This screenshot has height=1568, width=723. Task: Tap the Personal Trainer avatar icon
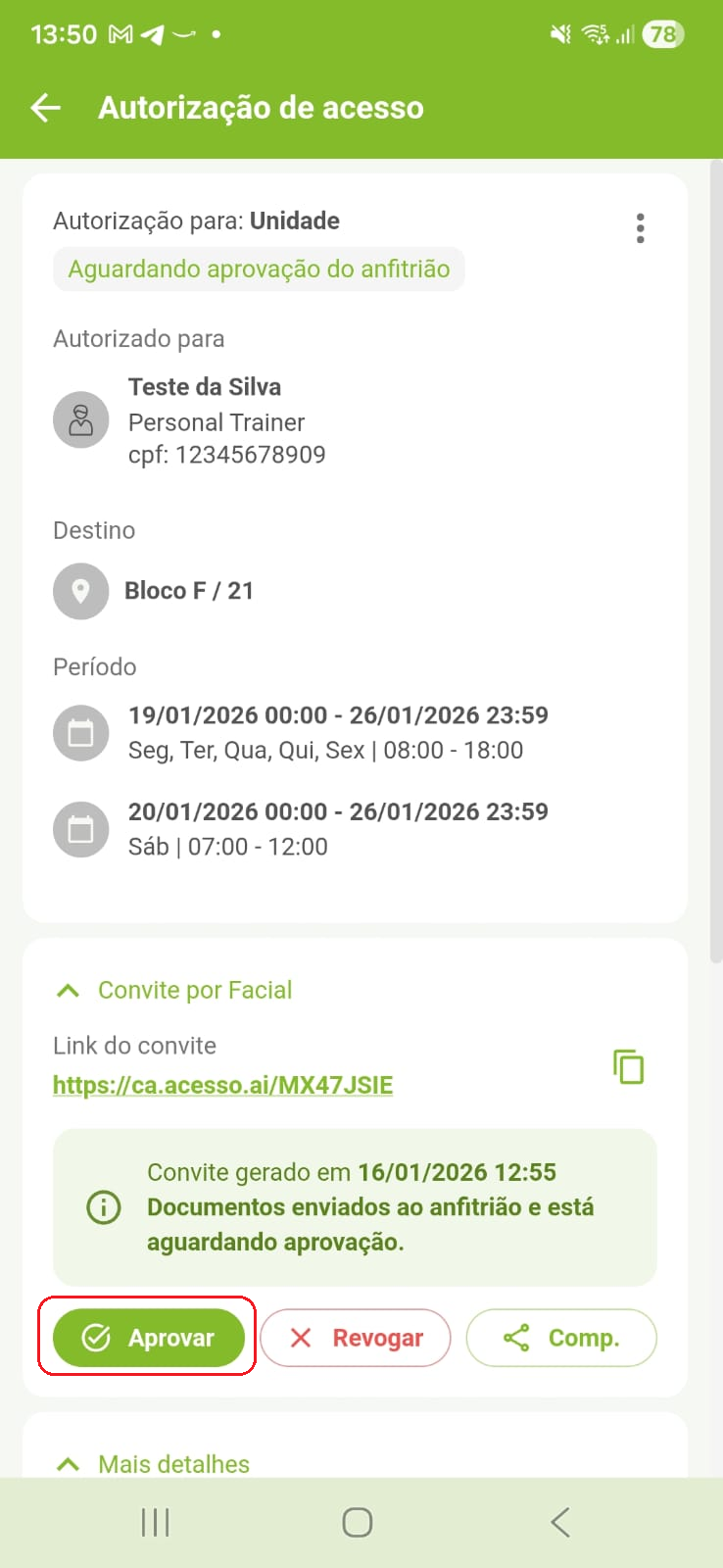pyautogui.click(x=80, y=420)
